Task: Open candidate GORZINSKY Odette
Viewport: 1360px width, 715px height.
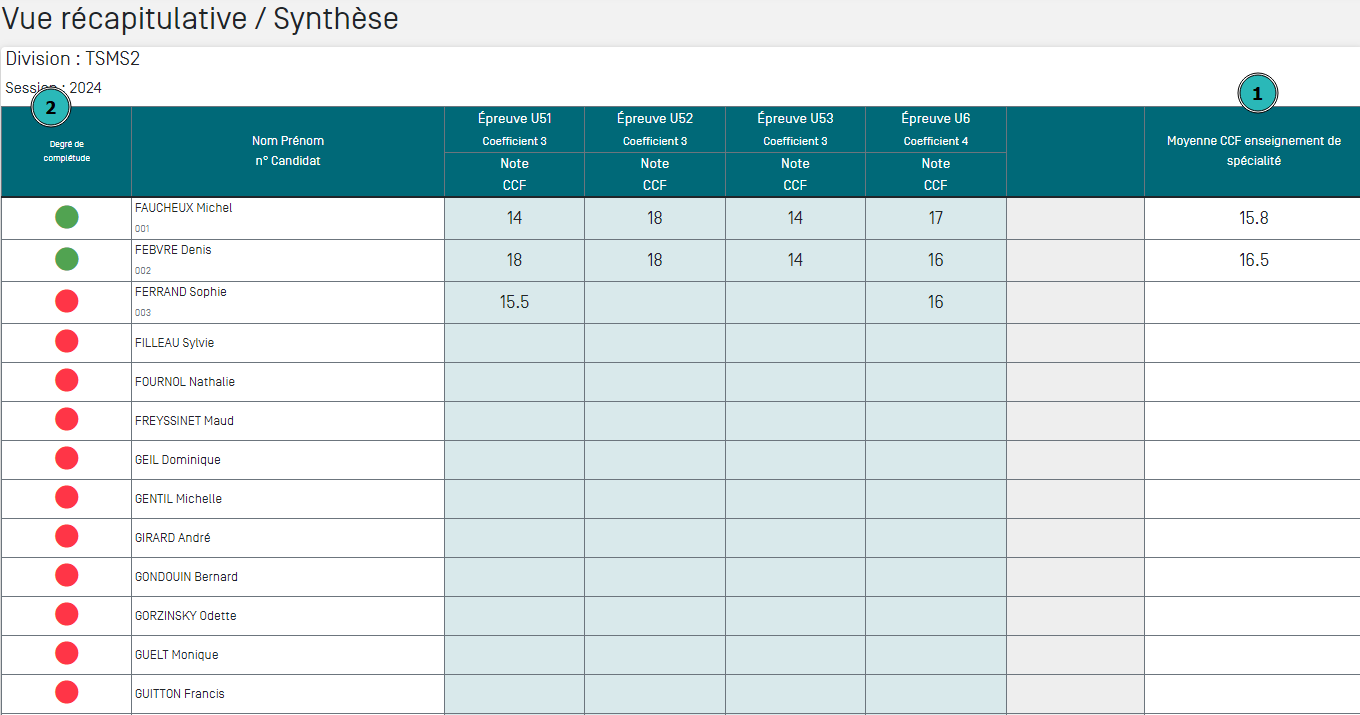Action: [x=186, y=616]
